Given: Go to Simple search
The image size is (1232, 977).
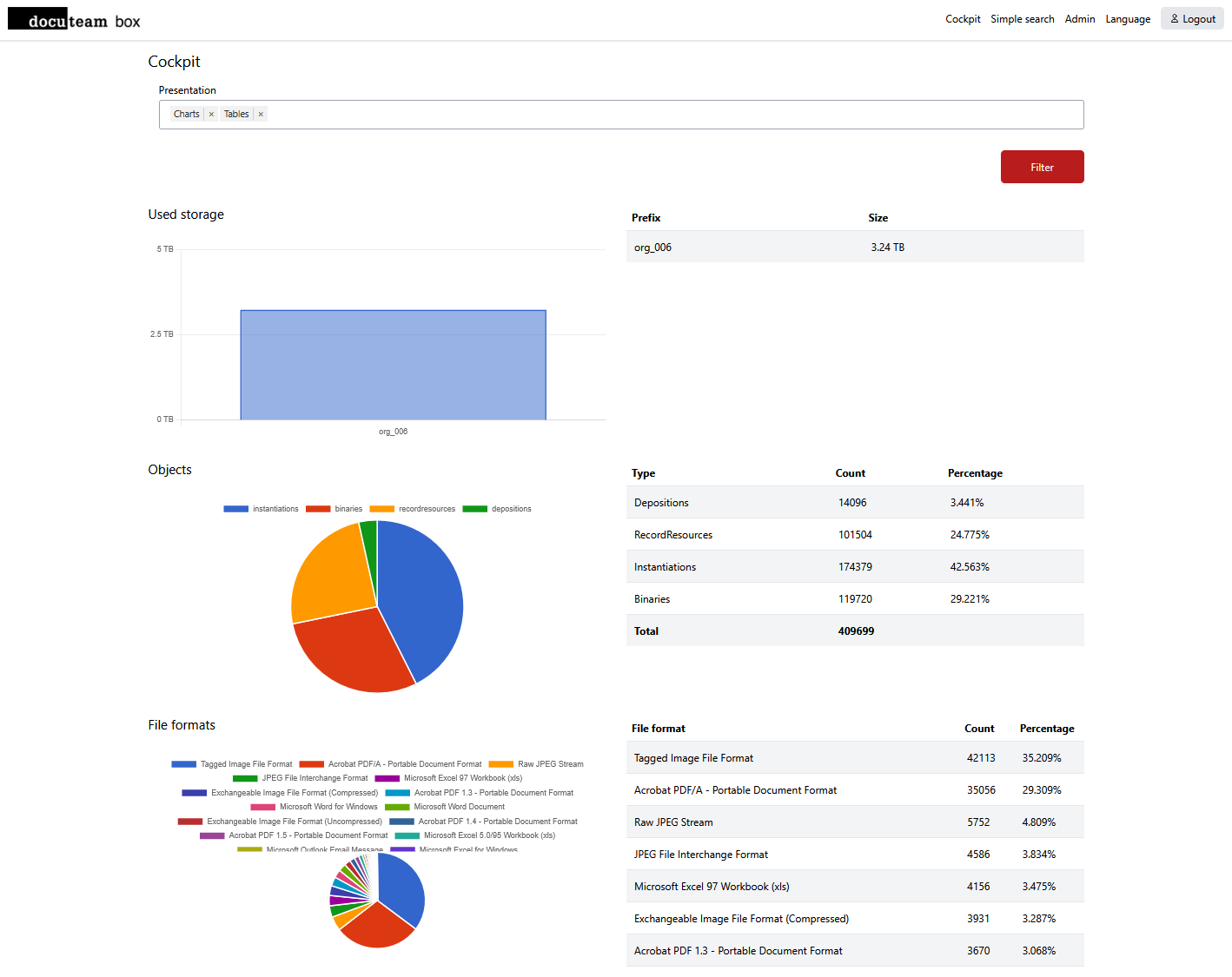Looking at the screenshot, I should tap(1022, 19).
